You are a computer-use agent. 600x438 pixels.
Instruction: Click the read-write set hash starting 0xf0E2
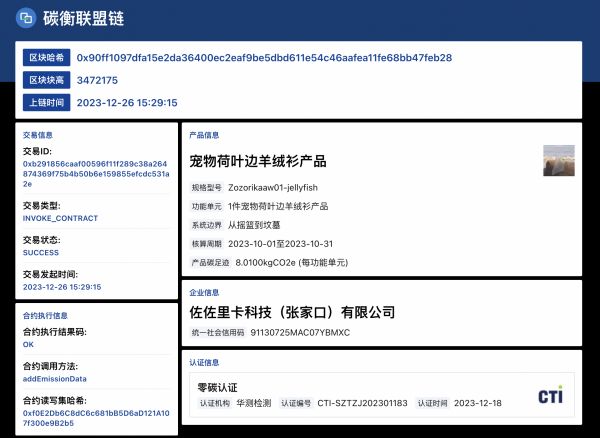click(96, 418)
